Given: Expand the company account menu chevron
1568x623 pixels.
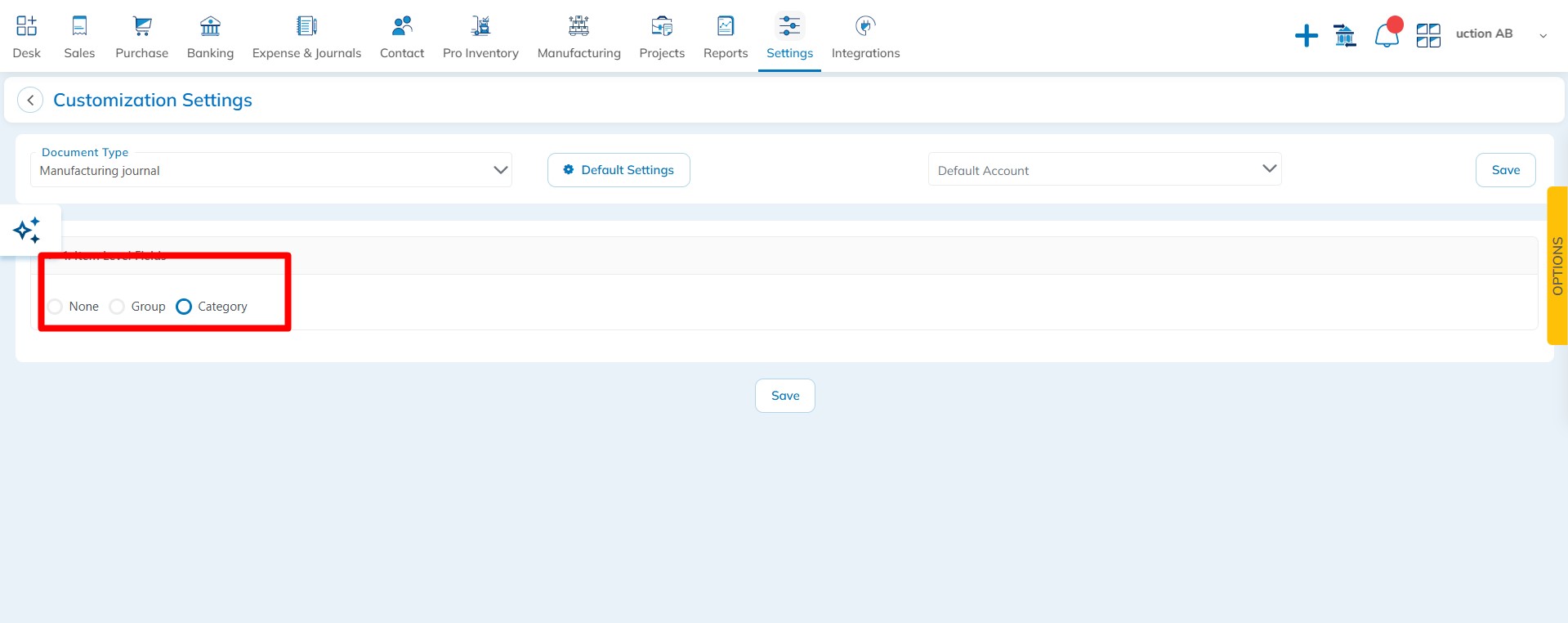Looking at the screenshot, I should pos(1543,35).
